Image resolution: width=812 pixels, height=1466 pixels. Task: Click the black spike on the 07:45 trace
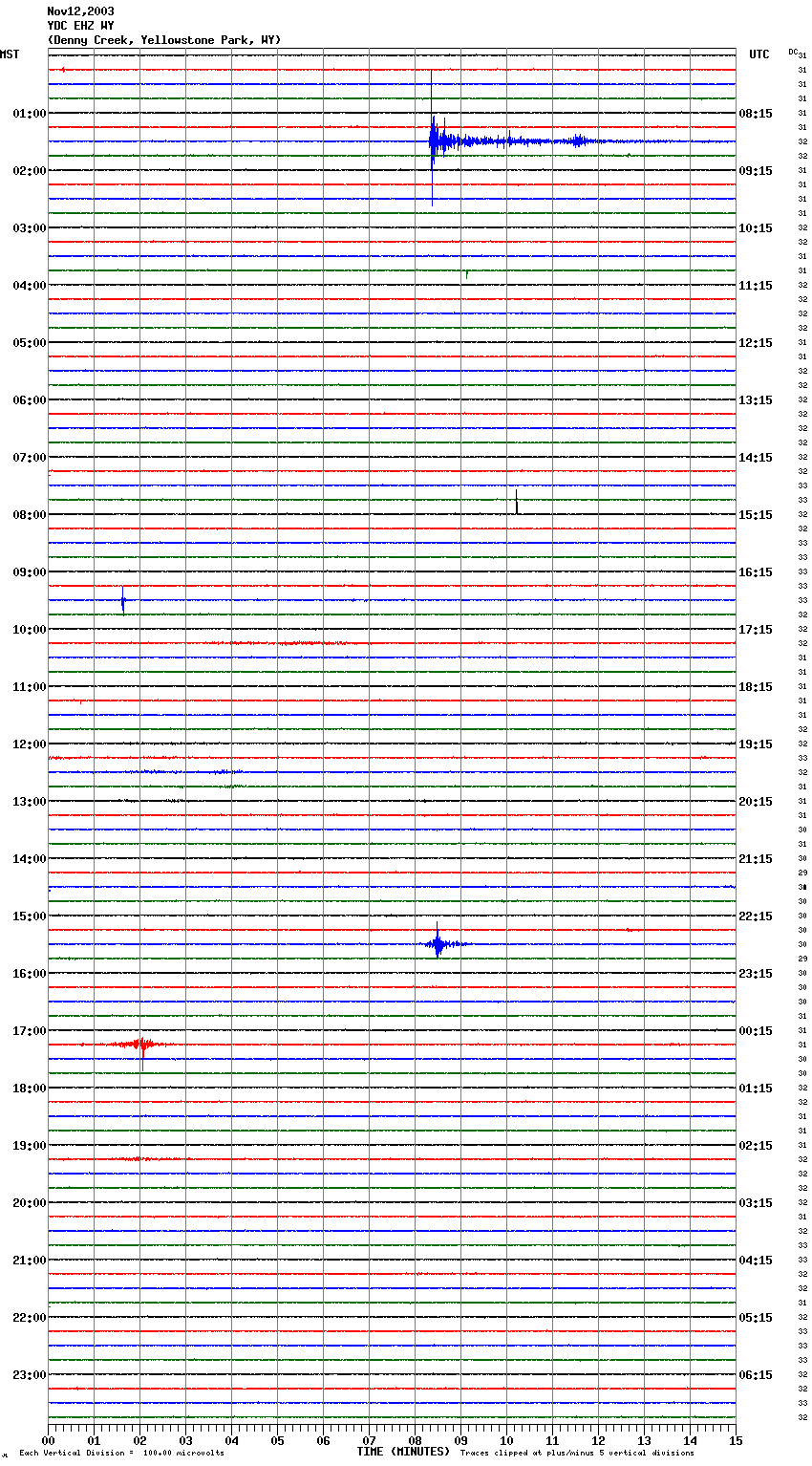(x=517, y=502)
